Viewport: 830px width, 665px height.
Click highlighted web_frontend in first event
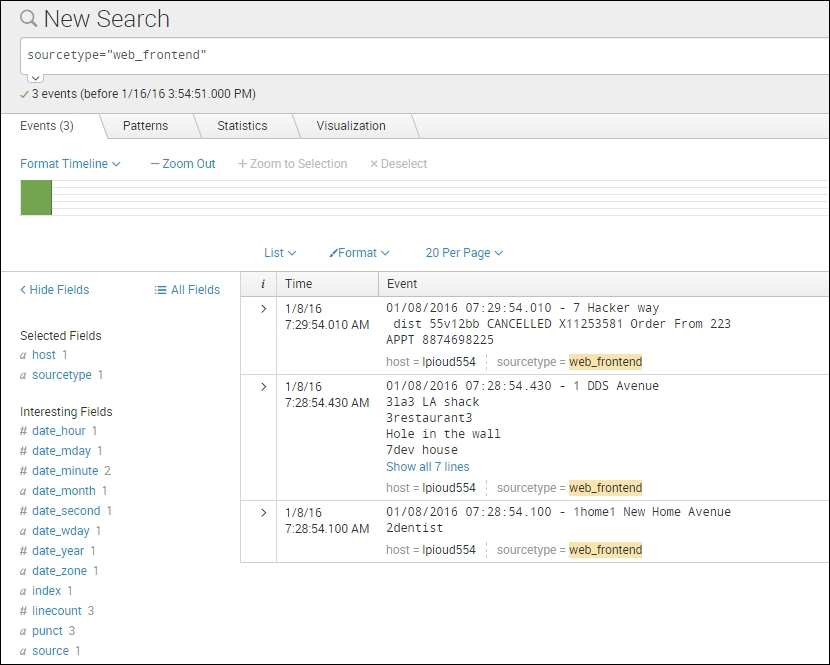606,362
